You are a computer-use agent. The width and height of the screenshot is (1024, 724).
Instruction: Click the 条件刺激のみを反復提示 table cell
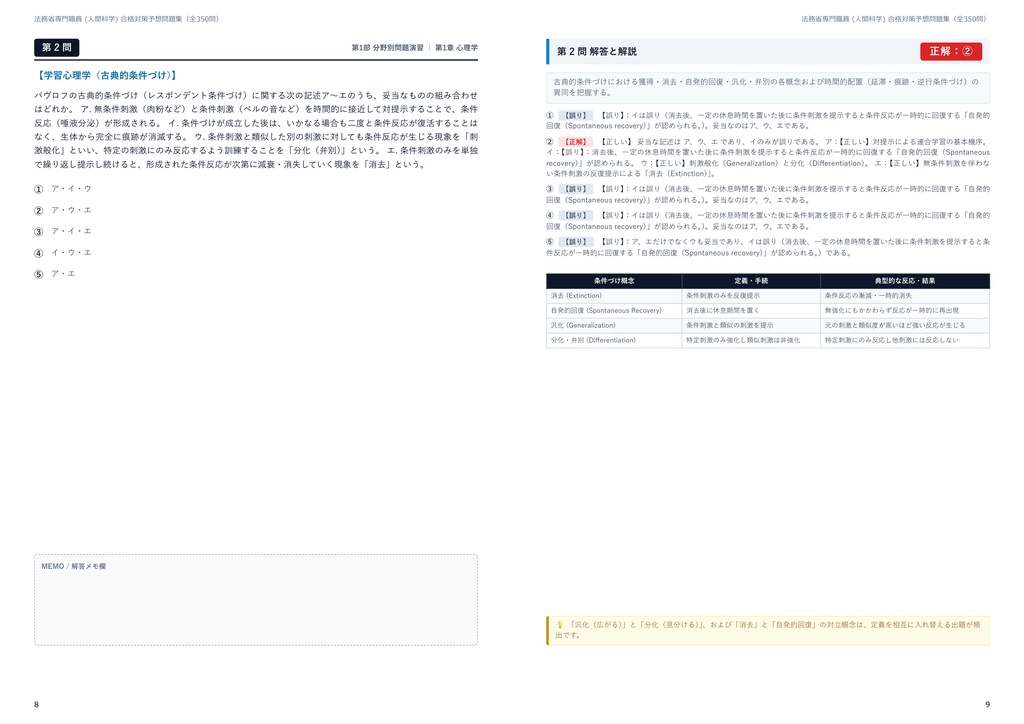(x=751, y=296)
